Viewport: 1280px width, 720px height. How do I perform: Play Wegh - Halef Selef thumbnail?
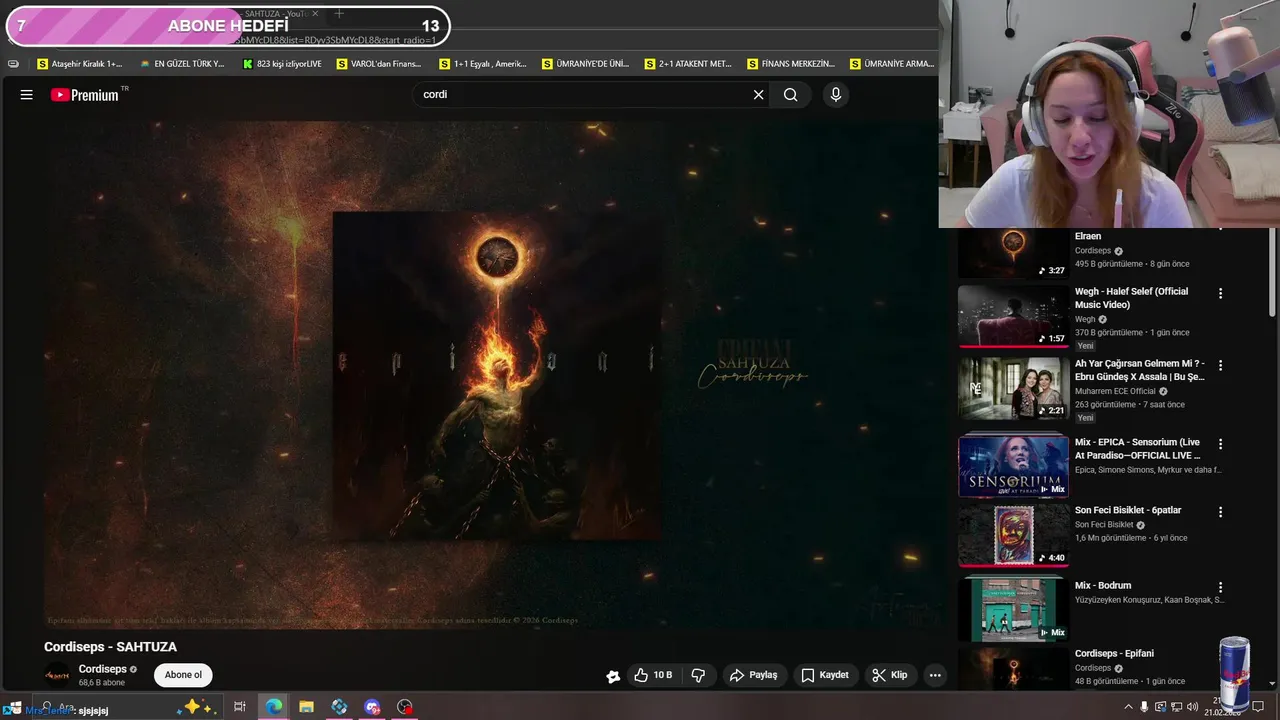[1013, 316]
